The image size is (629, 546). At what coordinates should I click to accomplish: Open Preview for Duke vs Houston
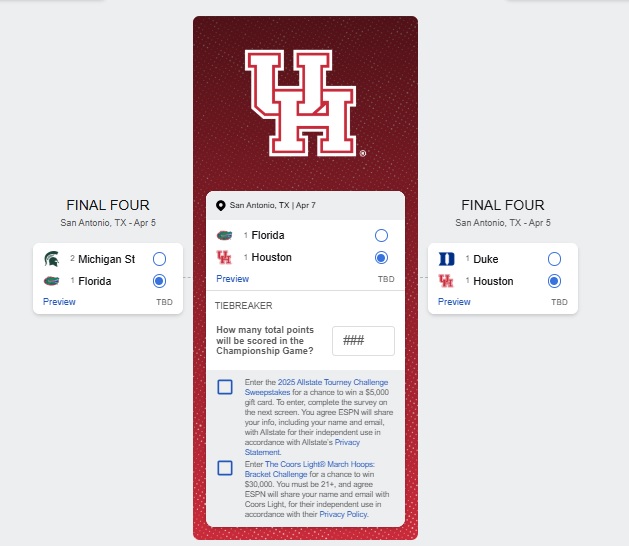454,302
